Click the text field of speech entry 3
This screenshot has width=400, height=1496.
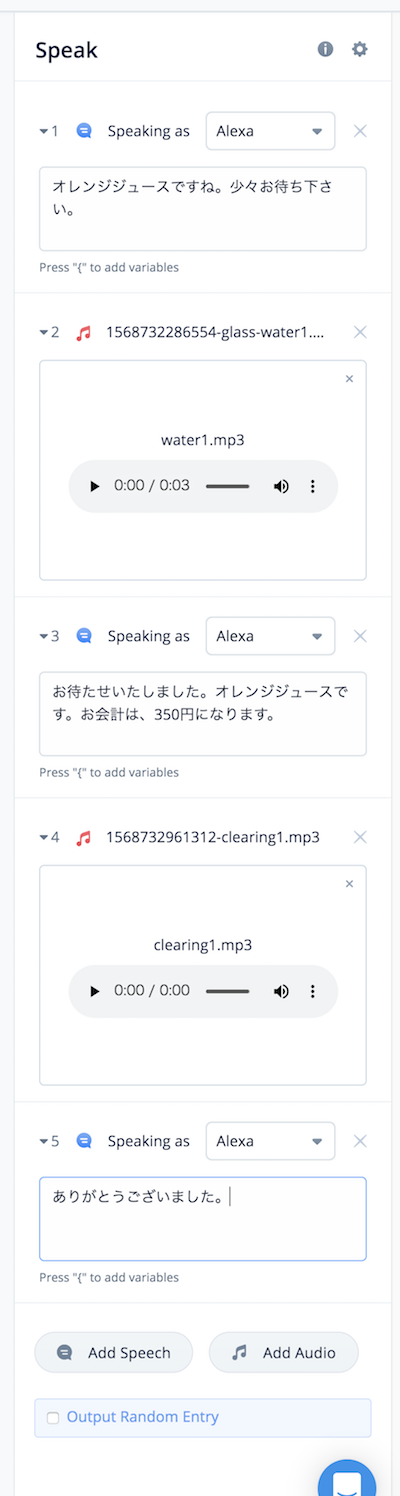[203, 714]
